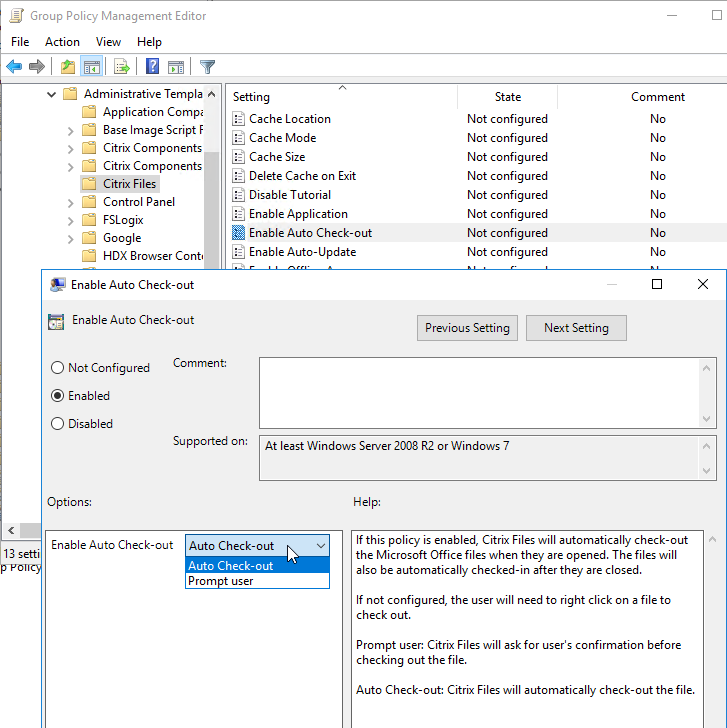This screenshot has width=727, height=728.
Task: Expand the first Citrix Components folder
Action: (71, 149)
